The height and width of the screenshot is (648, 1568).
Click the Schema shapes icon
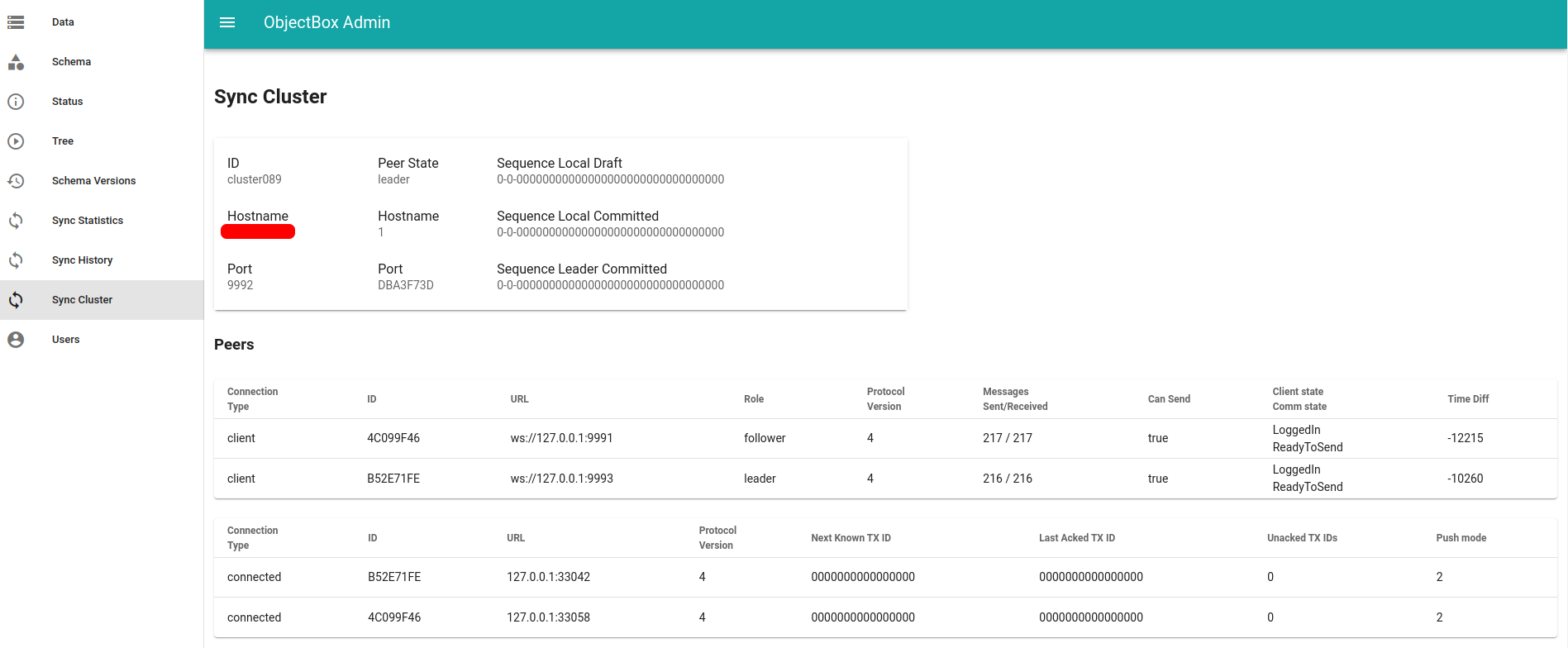pyautogui.click(x=16, y=62)
